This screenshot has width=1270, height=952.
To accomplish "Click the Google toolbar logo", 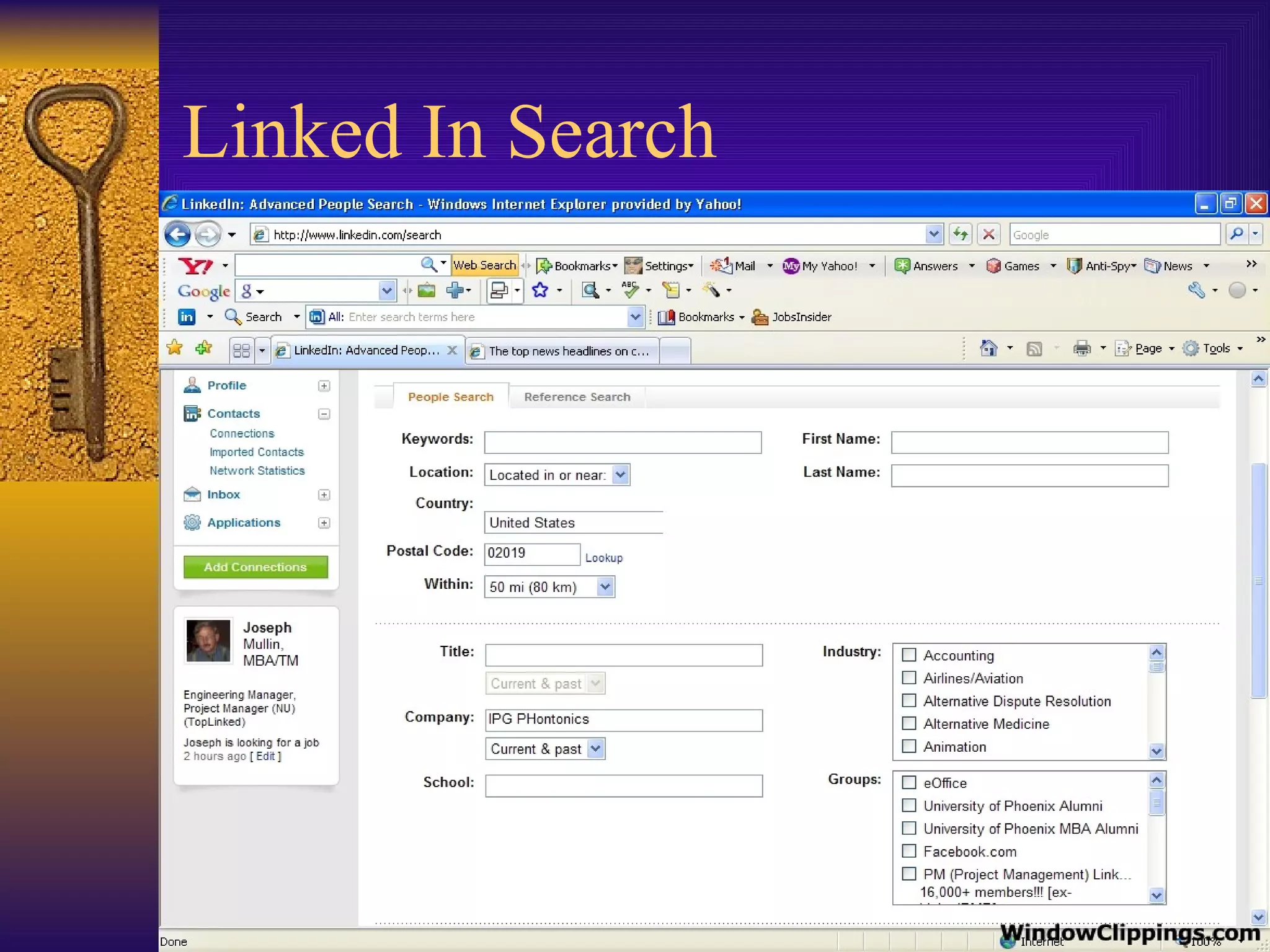I will 204,291.
